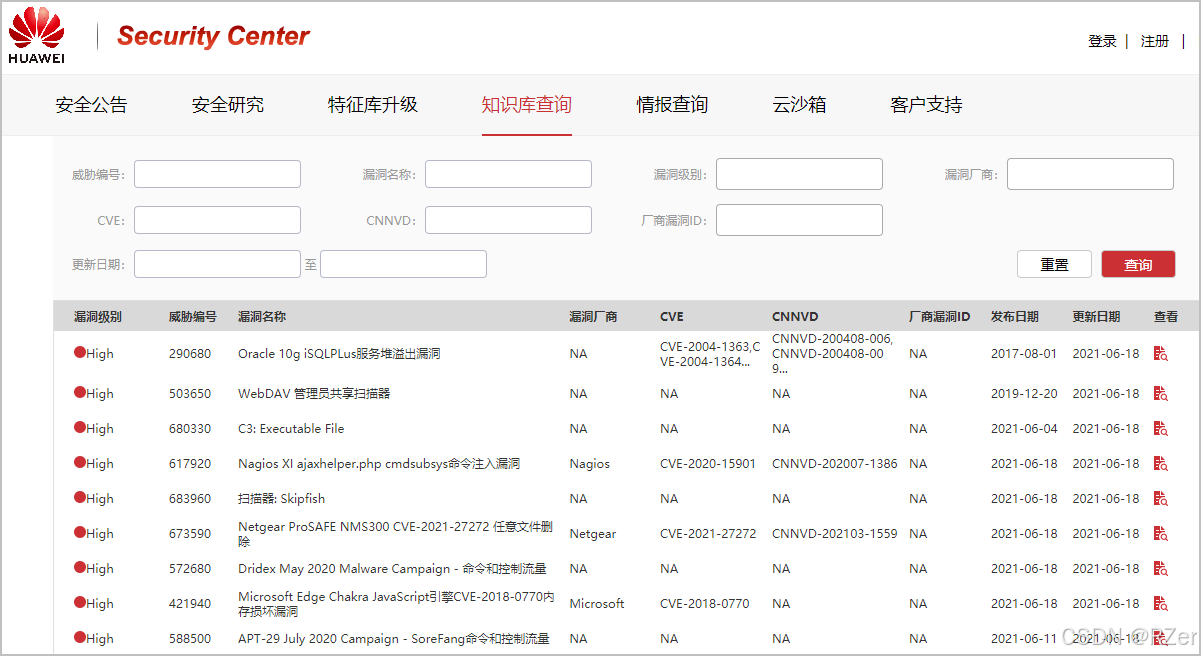
Task: Focus the 厂商漏洞ID input field
Action: (x=799, y=220)
